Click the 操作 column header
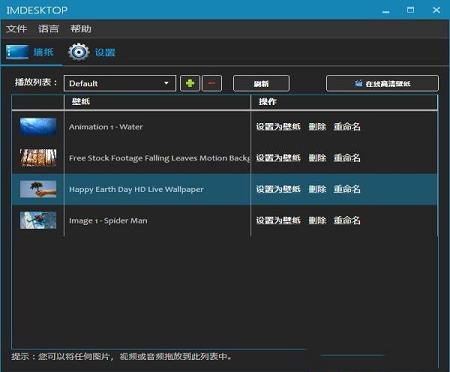This screenshot has width=450, height=372. [267, 102]
